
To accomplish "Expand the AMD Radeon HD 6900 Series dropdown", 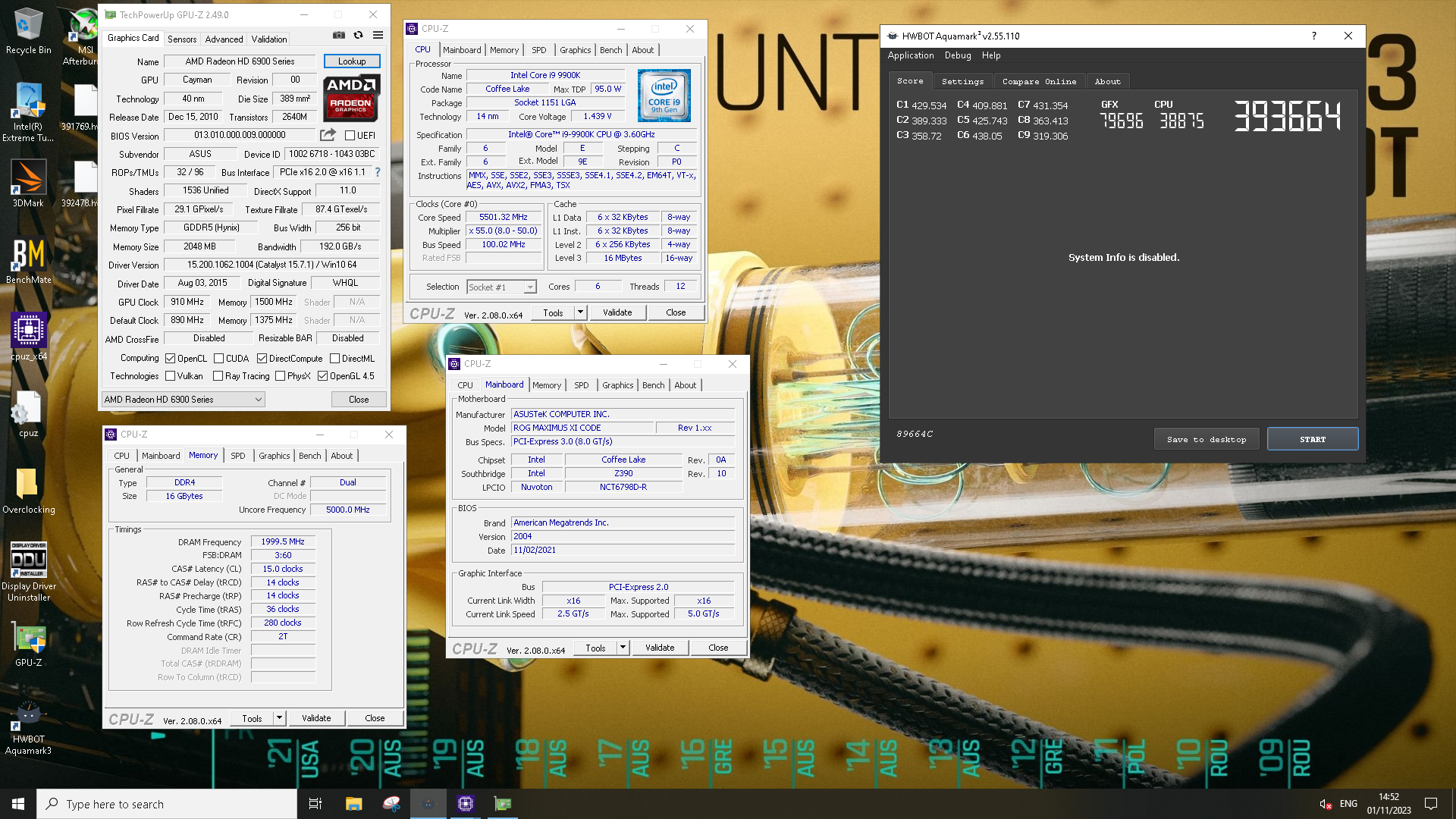I will coord(183,400).
